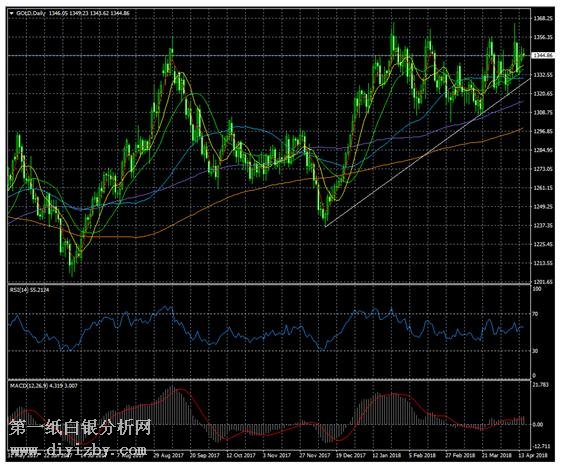Click the 1201.65 price scale label
The width and height of the screenshot is (564, 470).
pyautogui.click(x=542, y=282)
